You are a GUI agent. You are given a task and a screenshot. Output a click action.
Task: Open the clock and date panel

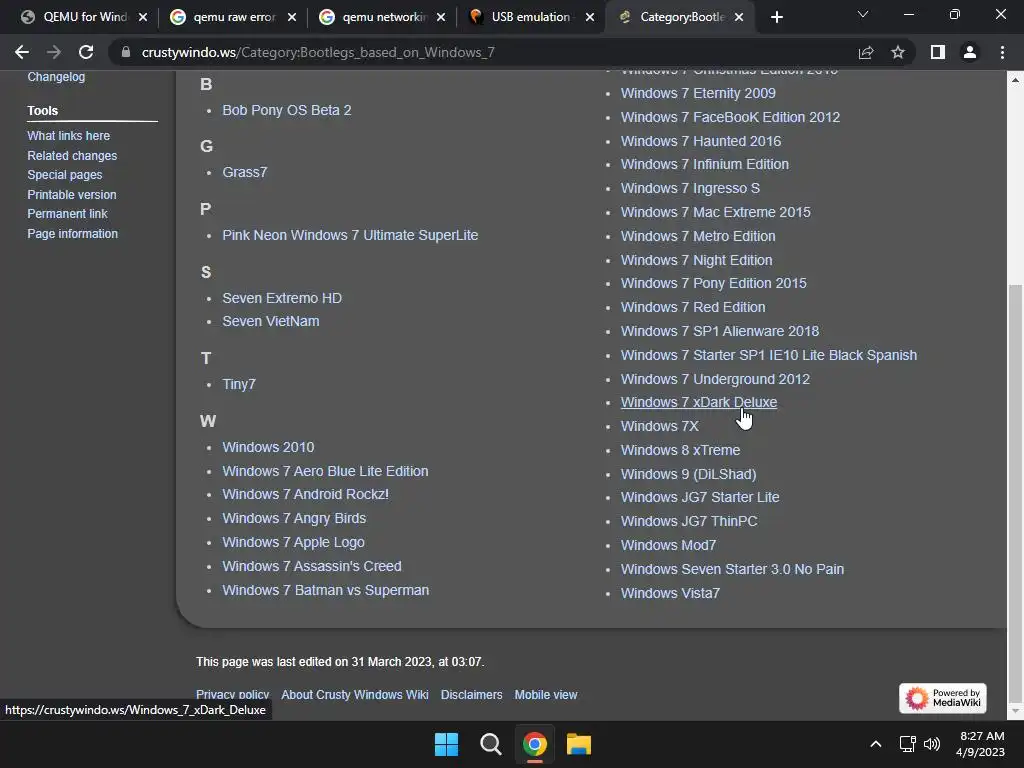point(980,744)
